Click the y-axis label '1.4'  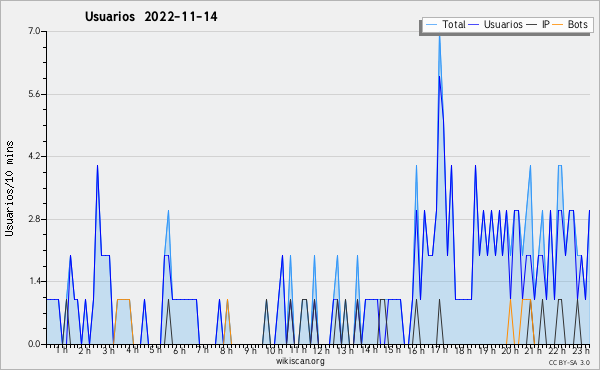34,282
